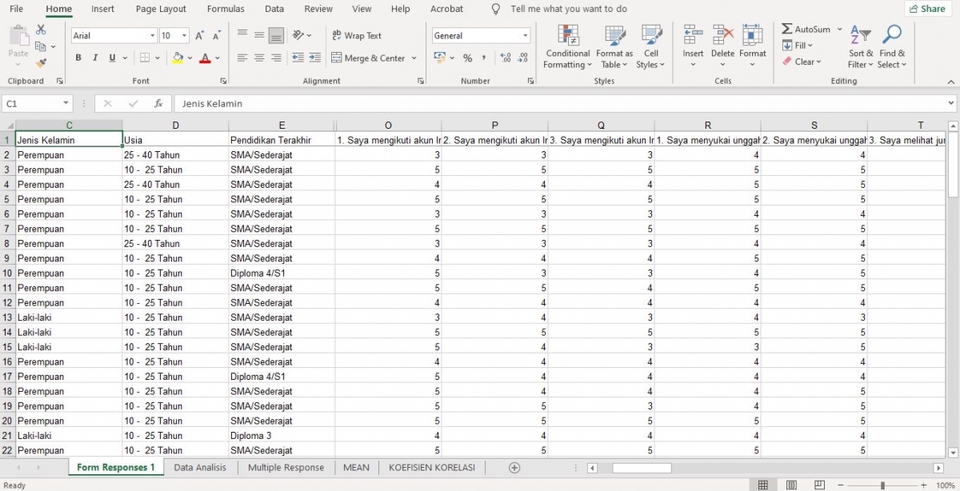Open Name Box dropdown
Image resolution: width=960 pixels, height=491 pixels.
pos(66,103)
